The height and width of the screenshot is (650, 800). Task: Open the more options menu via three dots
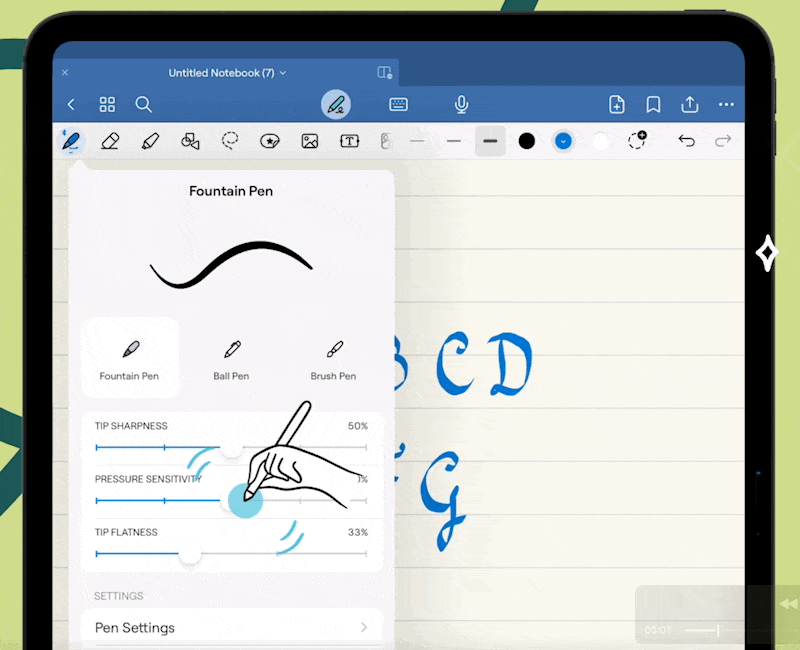[x=726, y=104]
